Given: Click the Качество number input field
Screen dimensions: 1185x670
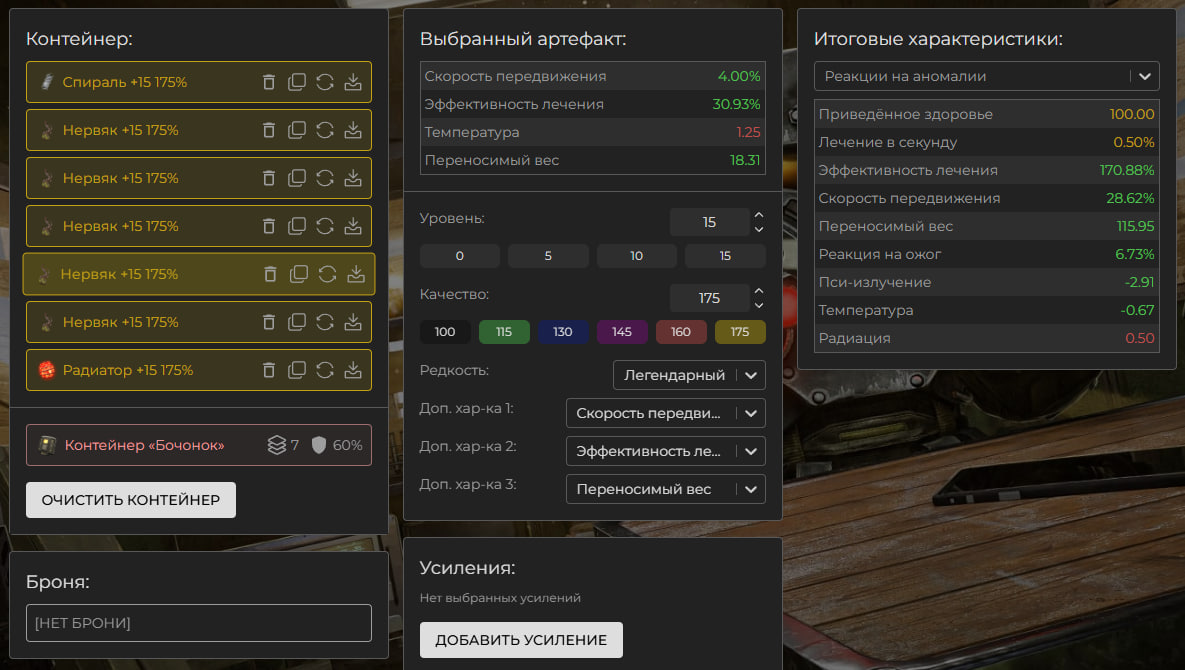Looking at the screenshot, I should coord(709,298).
